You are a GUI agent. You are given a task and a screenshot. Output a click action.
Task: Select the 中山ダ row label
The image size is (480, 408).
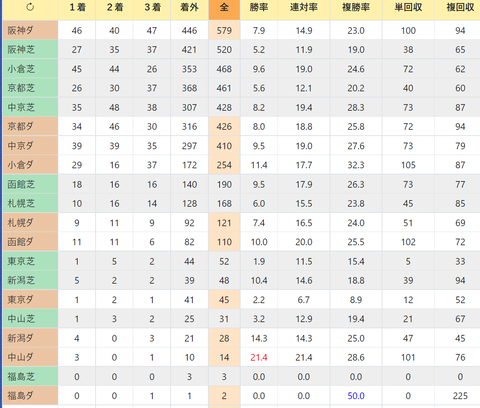[30, 357]
